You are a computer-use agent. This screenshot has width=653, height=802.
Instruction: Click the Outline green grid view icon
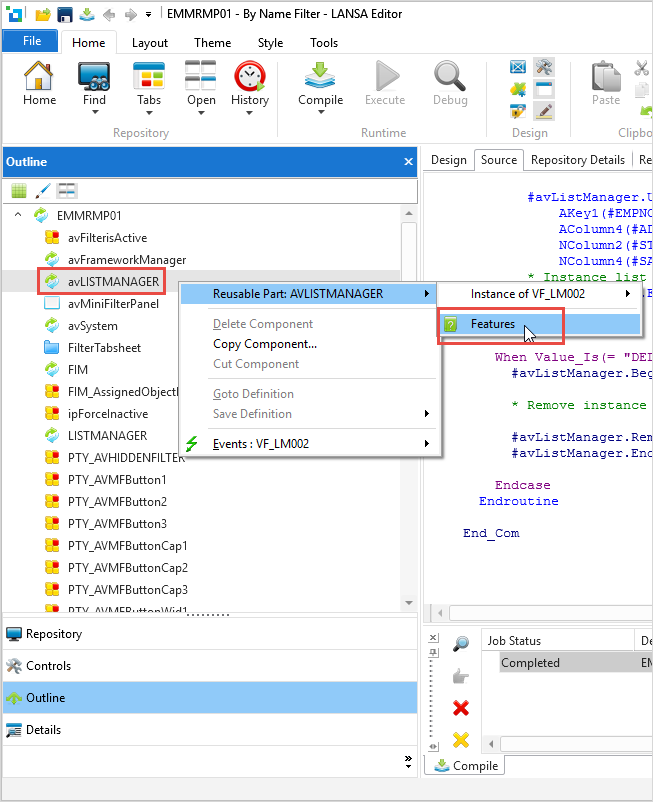point(19,191)
